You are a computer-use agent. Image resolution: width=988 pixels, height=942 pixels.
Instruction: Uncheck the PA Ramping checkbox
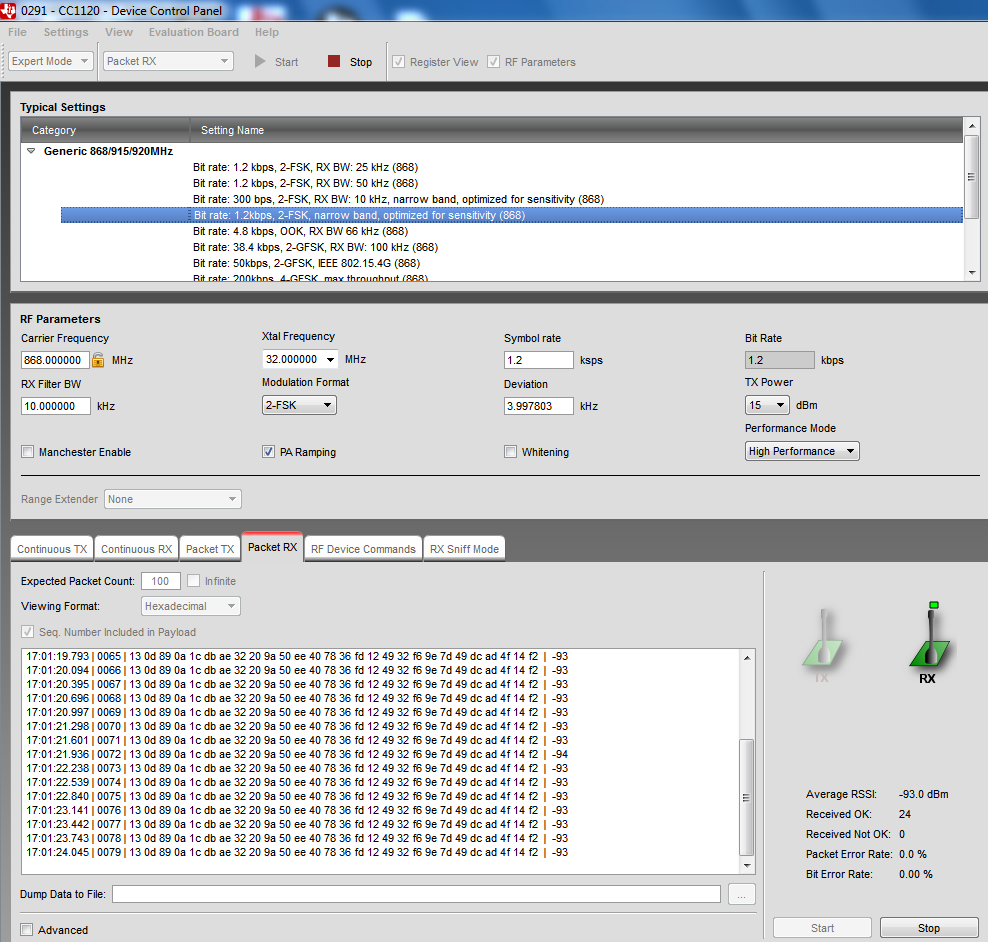click(268, 452)
